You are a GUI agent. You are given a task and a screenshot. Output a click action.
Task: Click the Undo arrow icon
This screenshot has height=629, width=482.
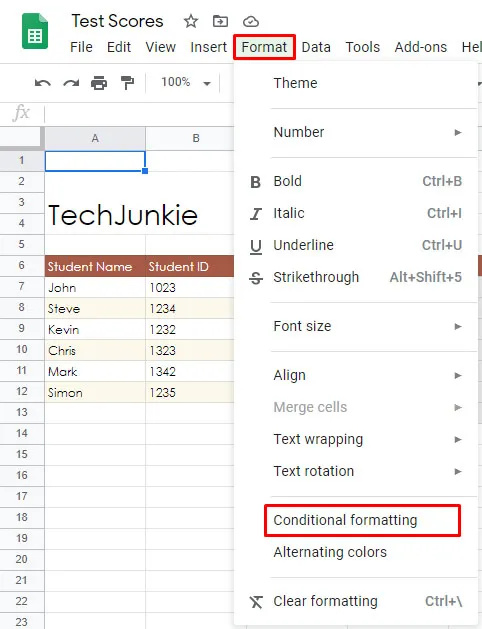[x=43, y=83]
